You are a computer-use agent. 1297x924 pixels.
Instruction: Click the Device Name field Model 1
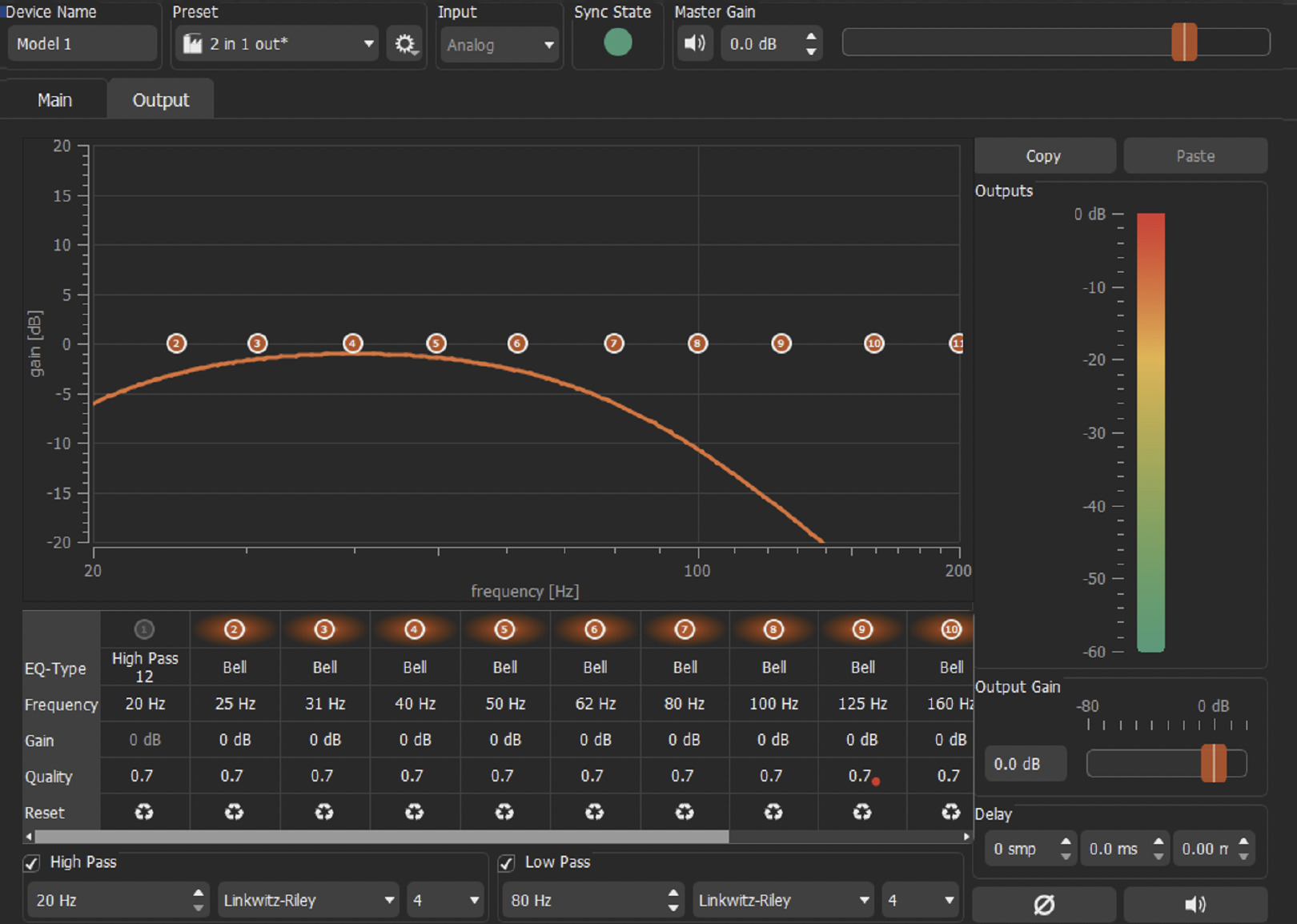(x=82, y=44)
